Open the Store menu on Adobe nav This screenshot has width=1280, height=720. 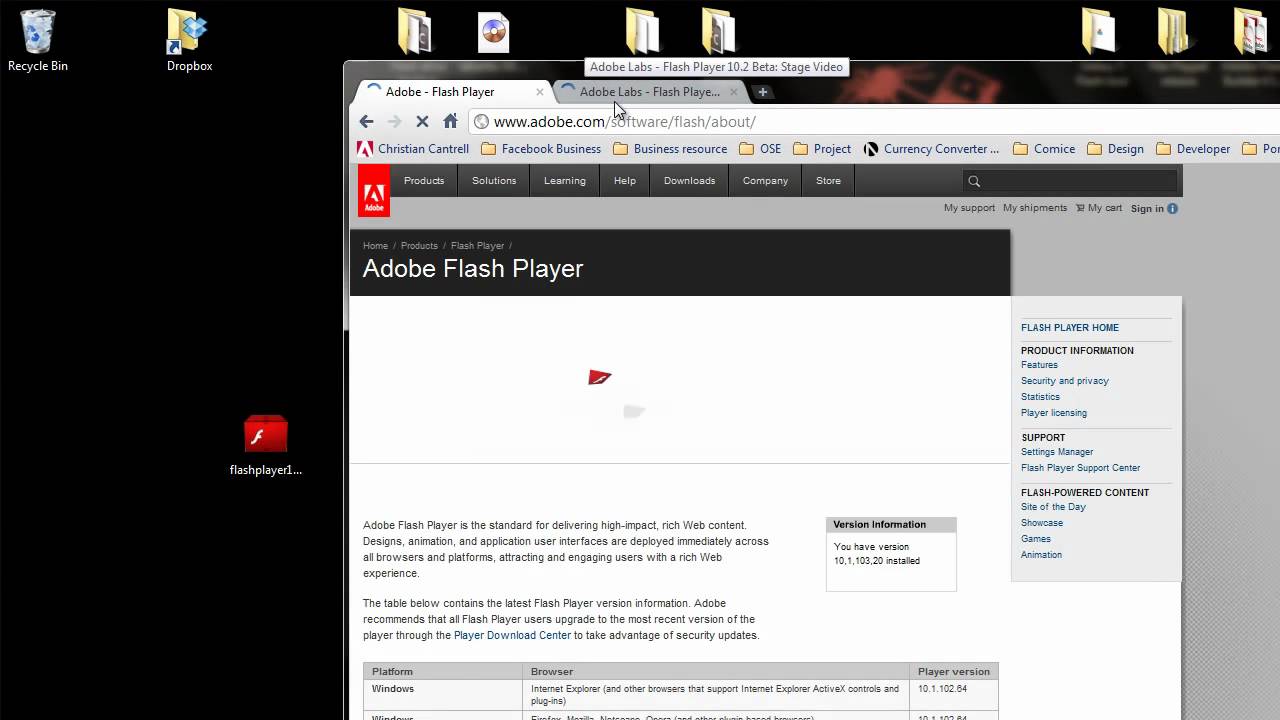[x=829, y=181]
